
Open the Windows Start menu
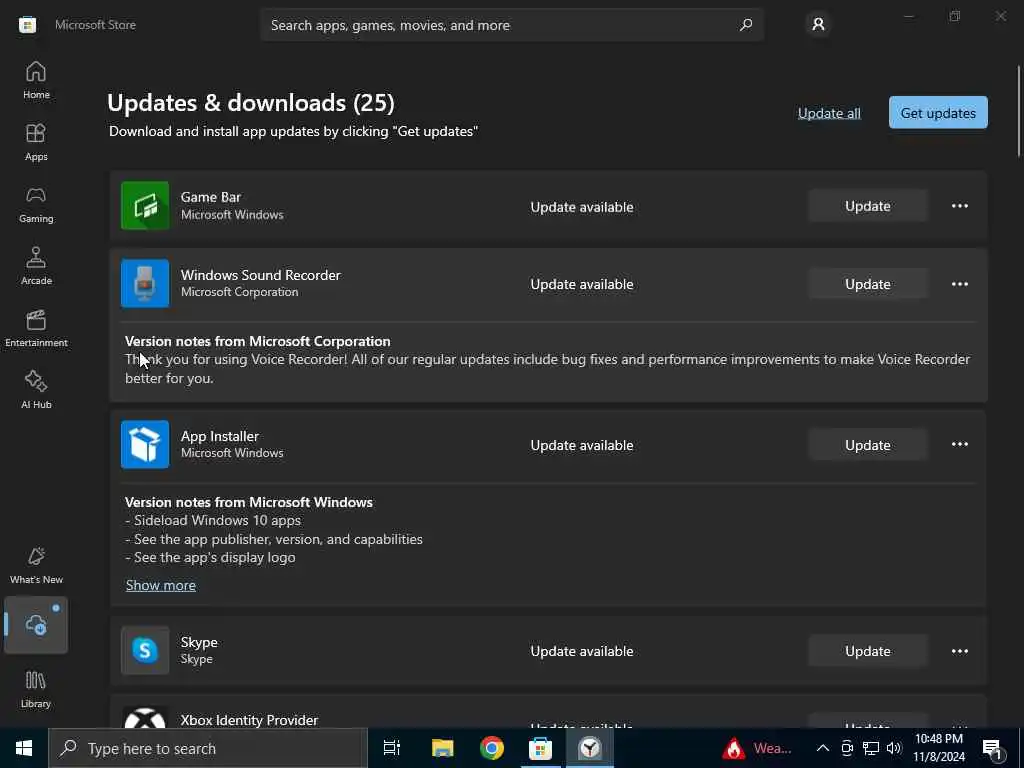24,748
